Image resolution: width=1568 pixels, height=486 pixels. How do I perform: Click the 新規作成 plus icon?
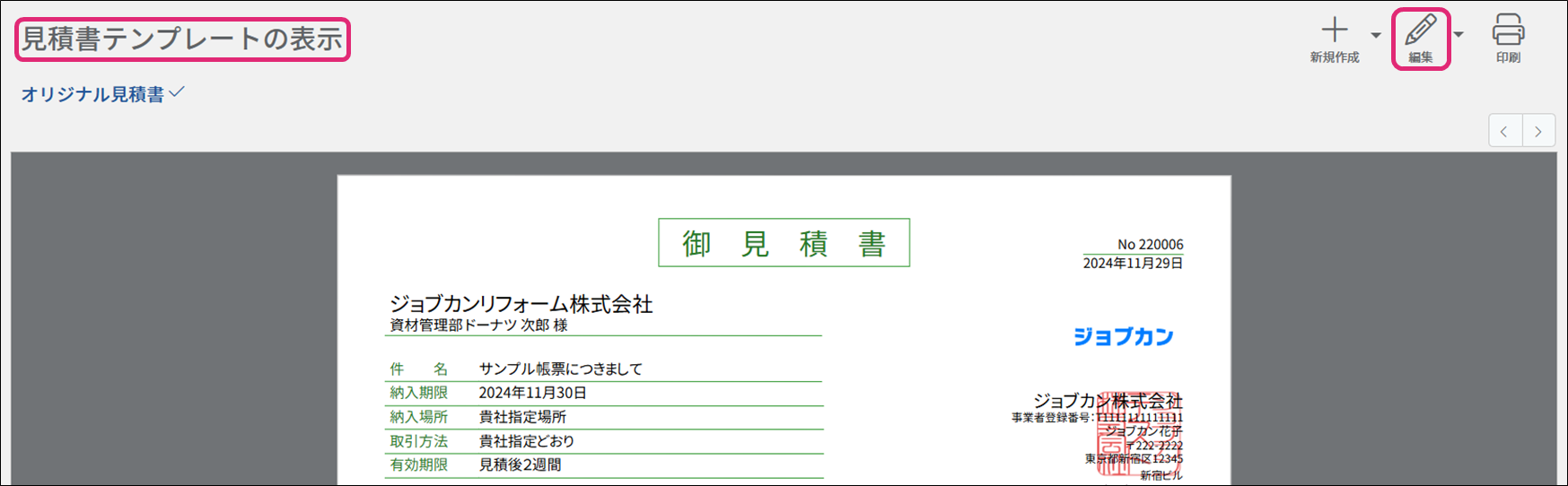tap(1334, 31)
